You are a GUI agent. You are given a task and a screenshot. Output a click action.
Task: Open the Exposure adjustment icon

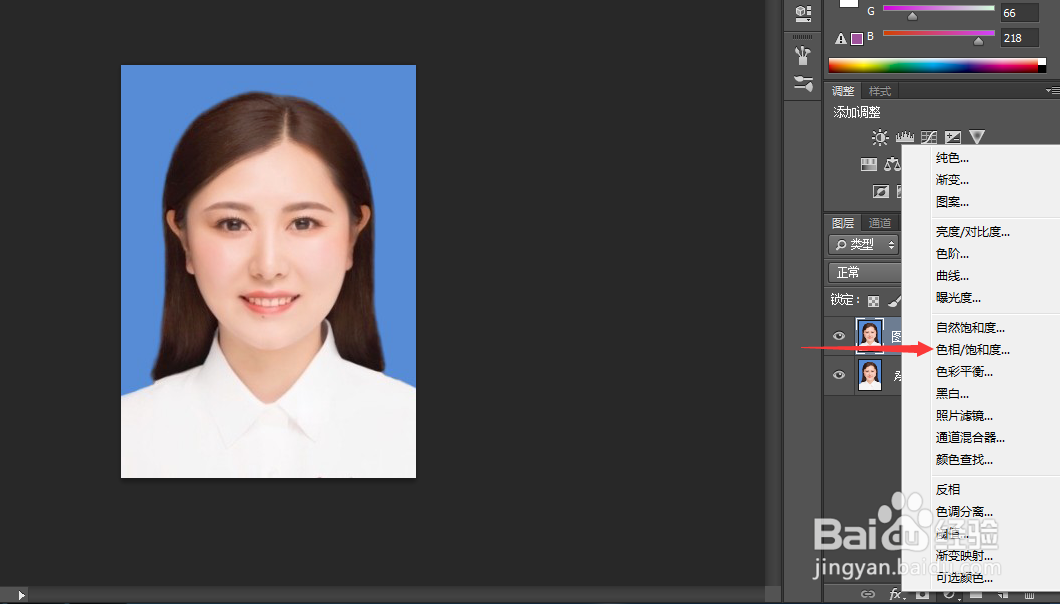952,137
